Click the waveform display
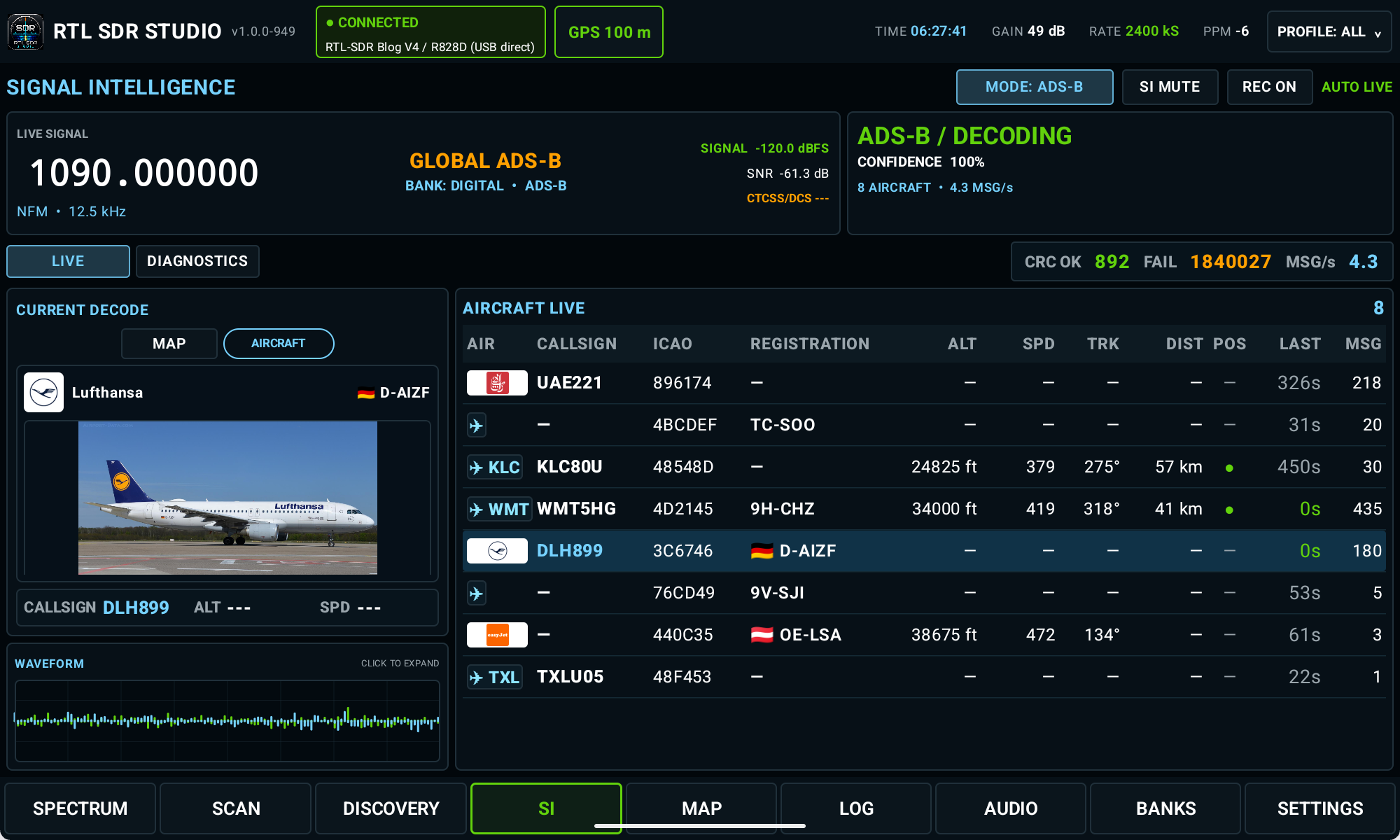This screenshot has width=1400, height=840. click(x=227, y=720)
